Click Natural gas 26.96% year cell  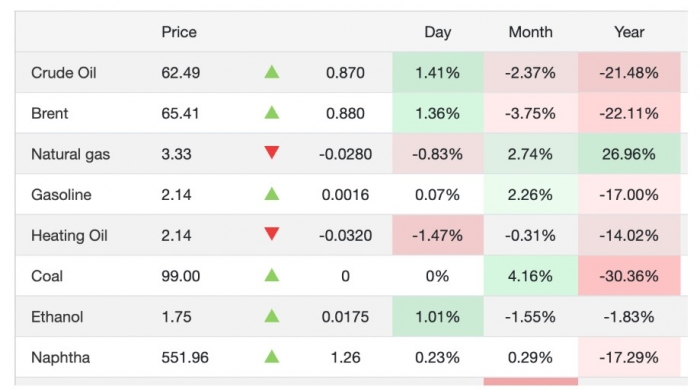click(x=629, y=154)
